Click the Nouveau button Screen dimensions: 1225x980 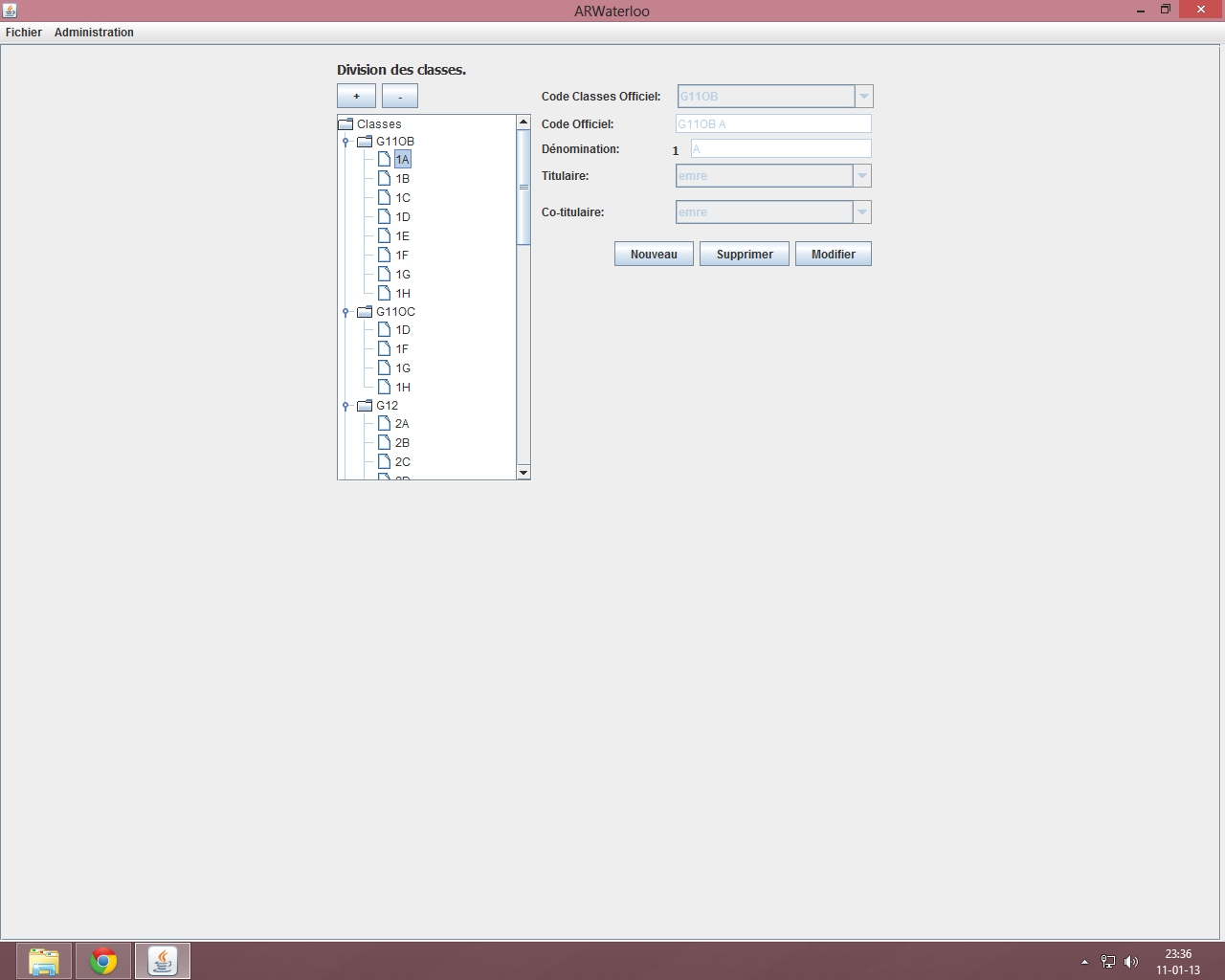click(x=654, y=255)
